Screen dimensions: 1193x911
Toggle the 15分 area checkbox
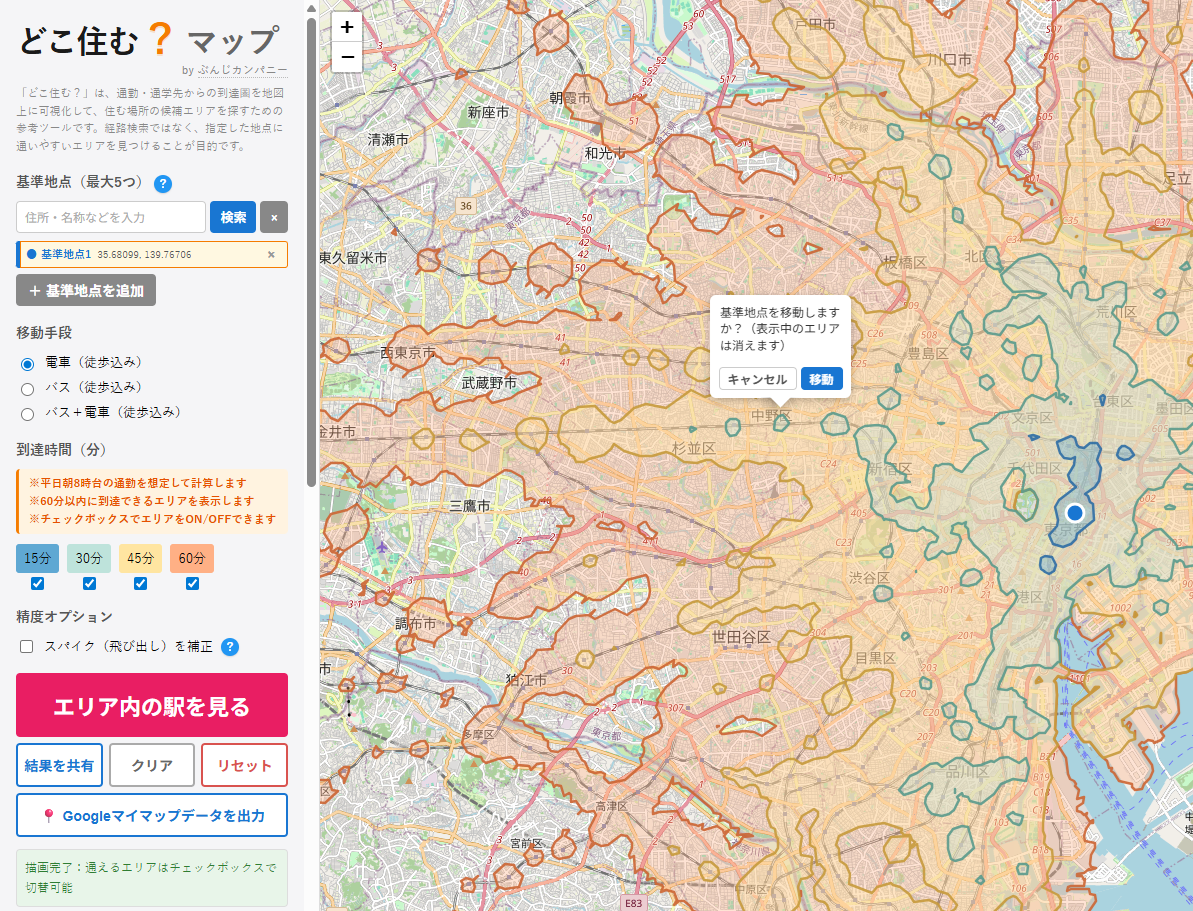point(37,583)
